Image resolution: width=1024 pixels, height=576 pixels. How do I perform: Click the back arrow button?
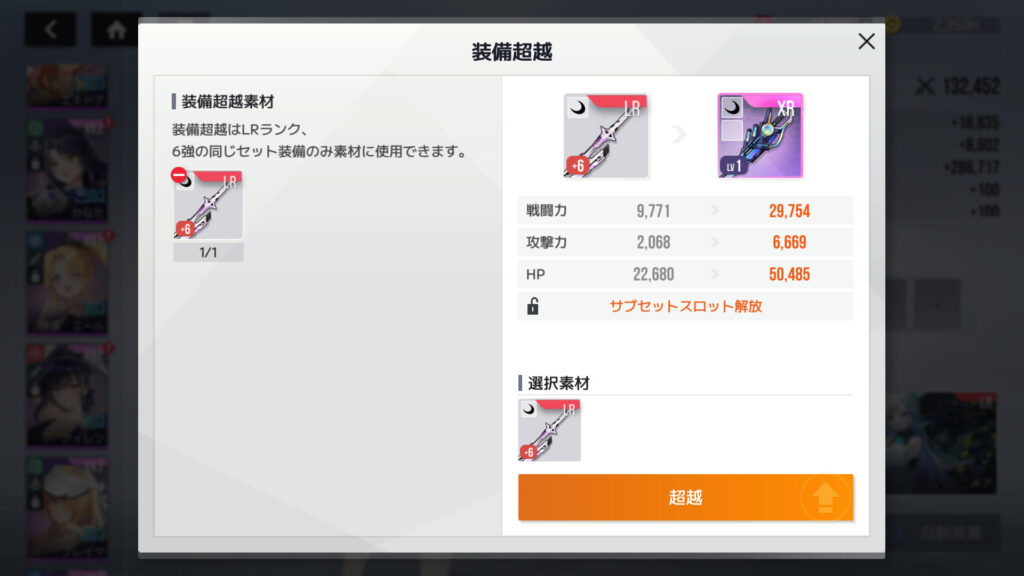(x=50, y=29)
